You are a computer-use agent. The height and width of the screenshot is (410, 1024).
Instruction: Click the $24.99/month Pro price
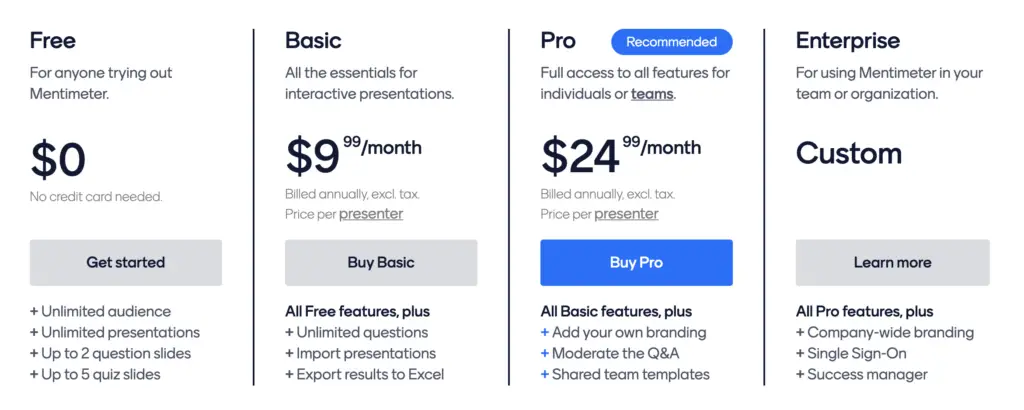point(620,155)
